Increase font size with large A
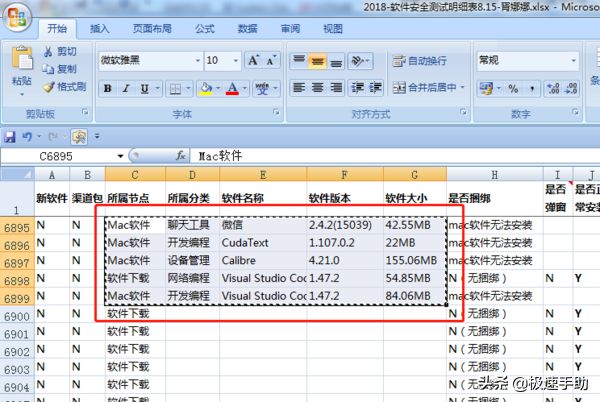Viewport: 600px width, 402px height. pyautogui.click(x=253, y=60)
